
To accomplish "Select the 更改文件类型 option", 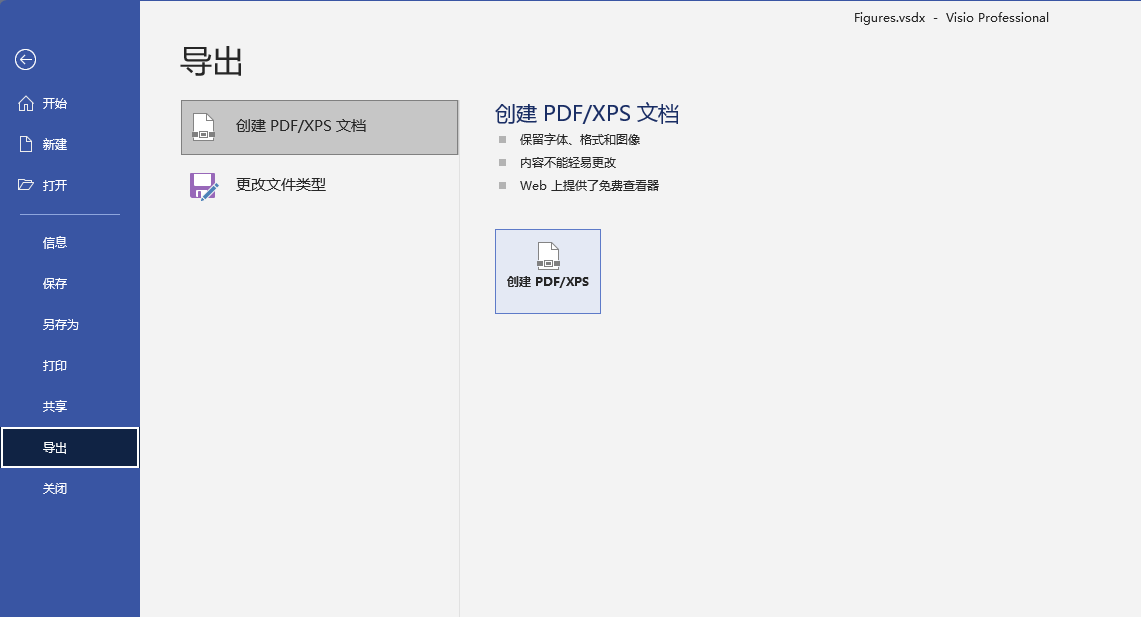I will point(319,185).
